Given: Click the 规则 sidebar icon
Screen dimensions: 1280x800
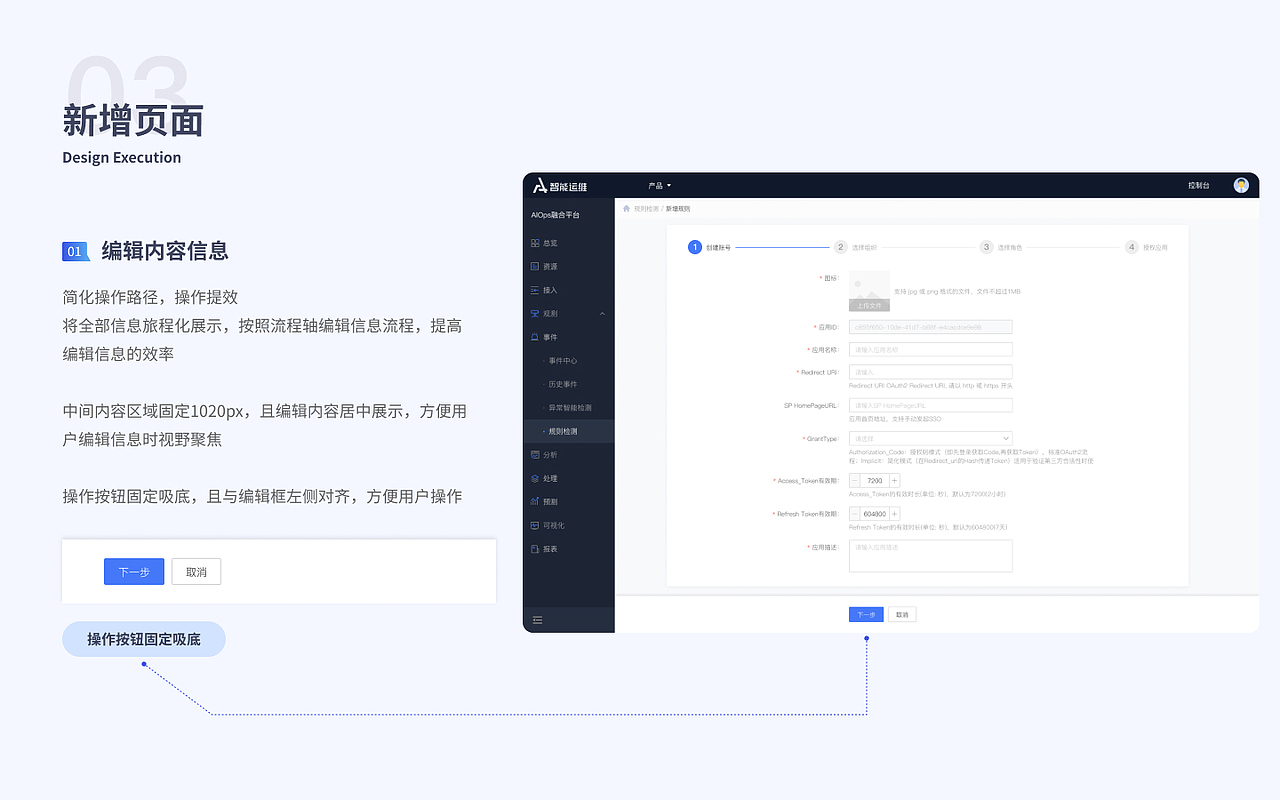Looking at the screenshot, I should tap(535, 314).
